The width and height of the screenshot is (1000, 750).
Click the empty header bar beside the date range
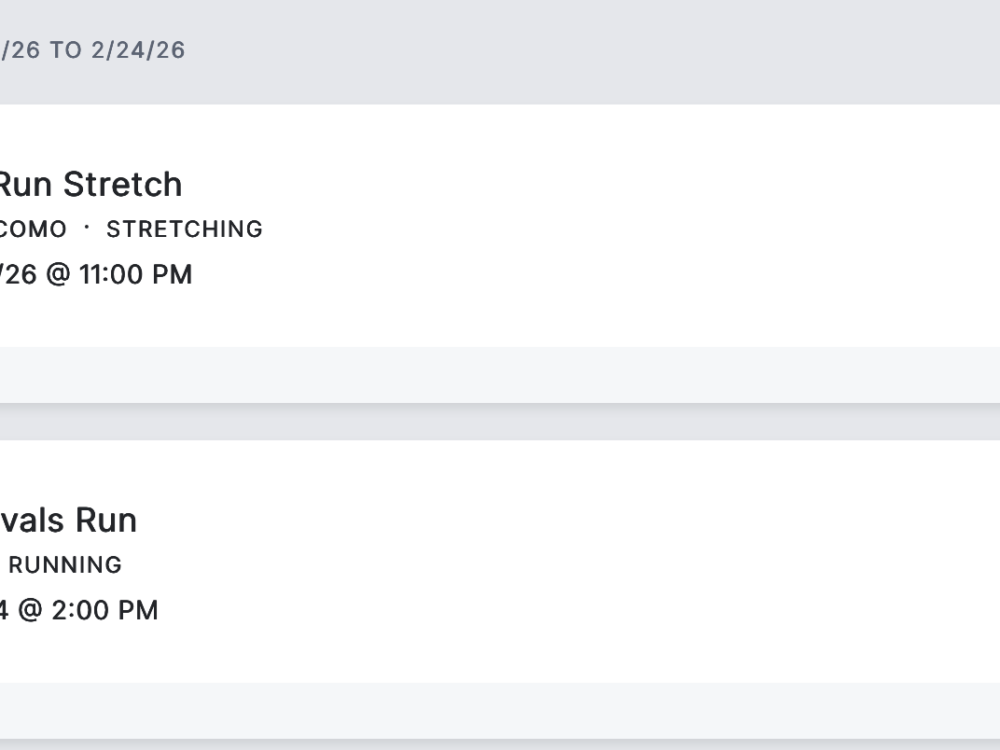(x=600, y=50)
